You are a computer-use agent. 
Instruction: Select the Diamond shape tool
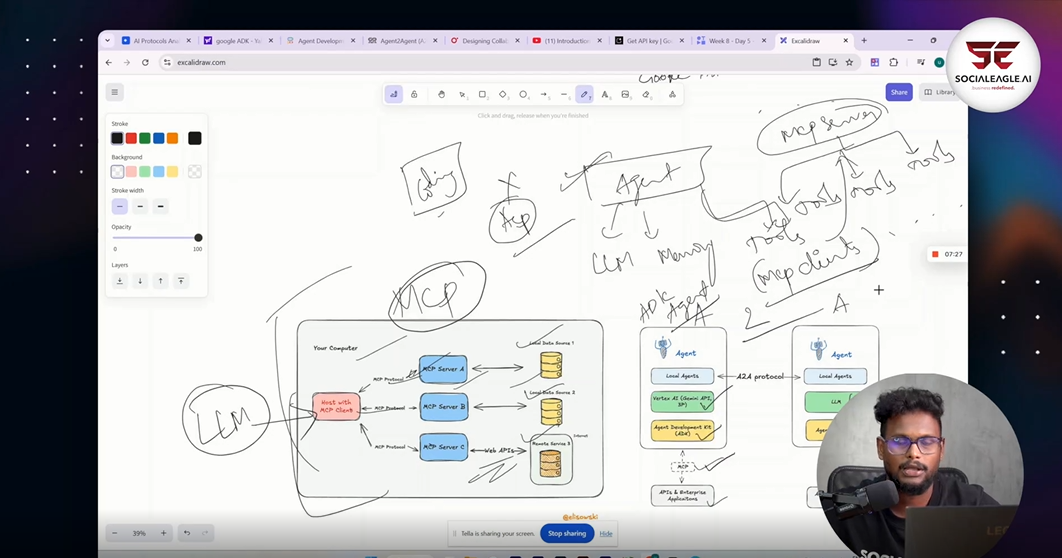503,94
